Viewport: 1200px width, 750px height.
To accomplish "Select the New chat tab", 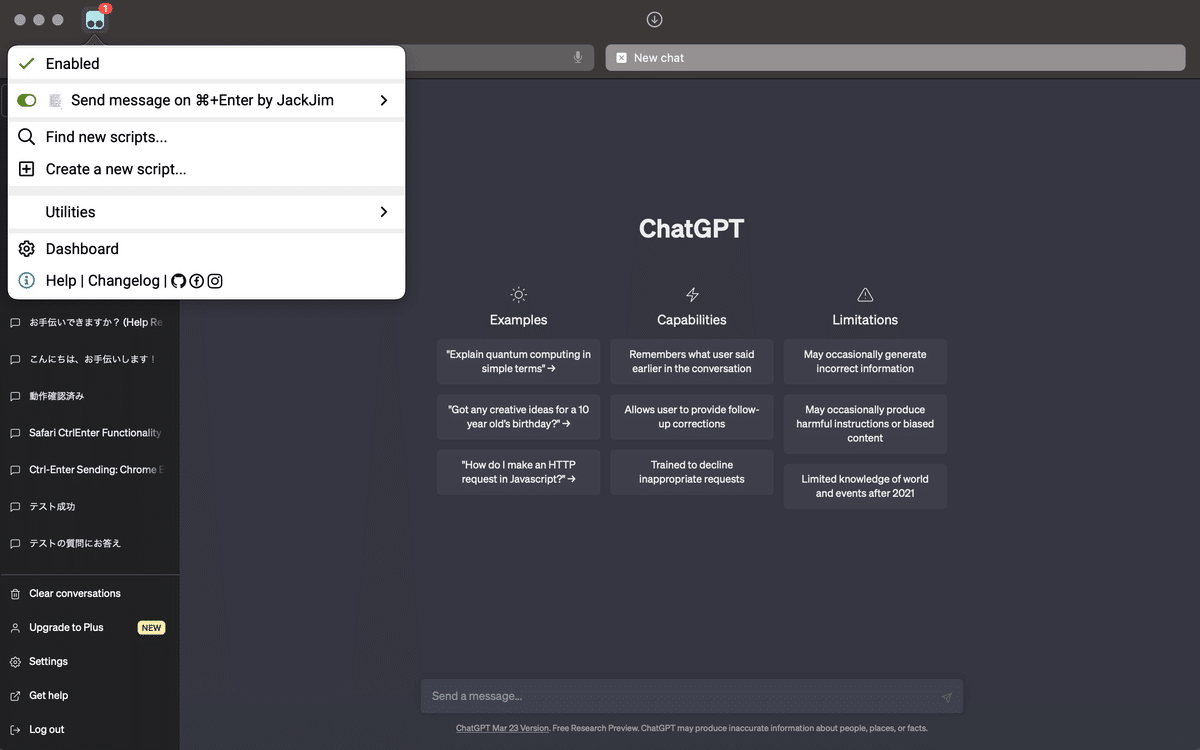I will pyautogui.click(x=895, y=58).
